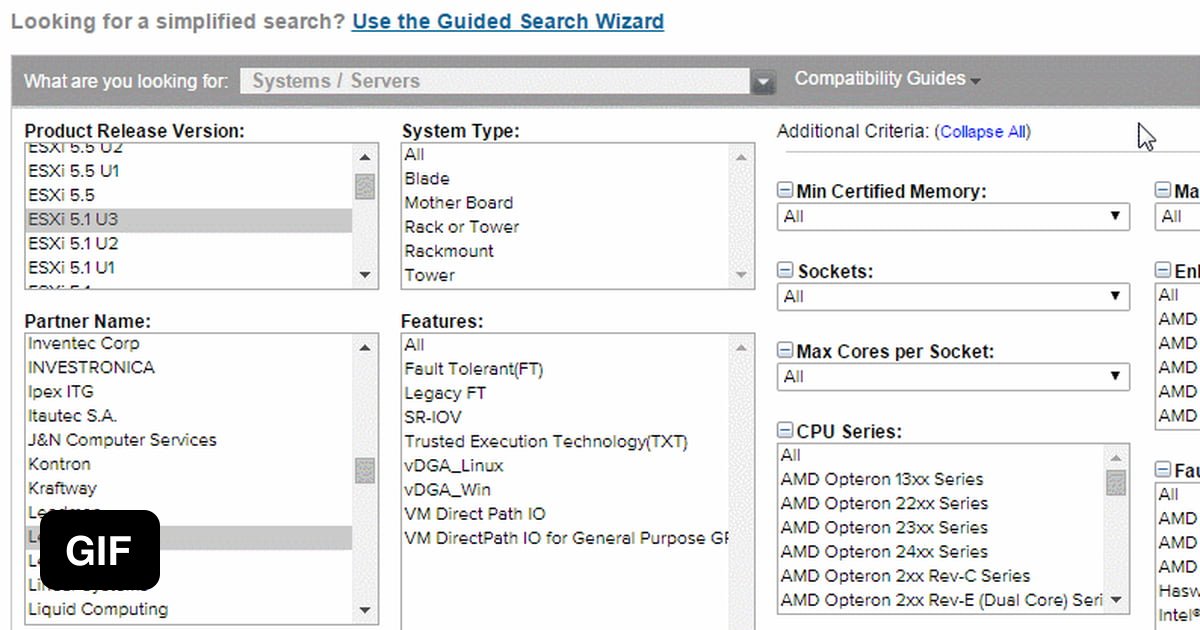Choose SR-IOV in the Features list

[433, 417]
